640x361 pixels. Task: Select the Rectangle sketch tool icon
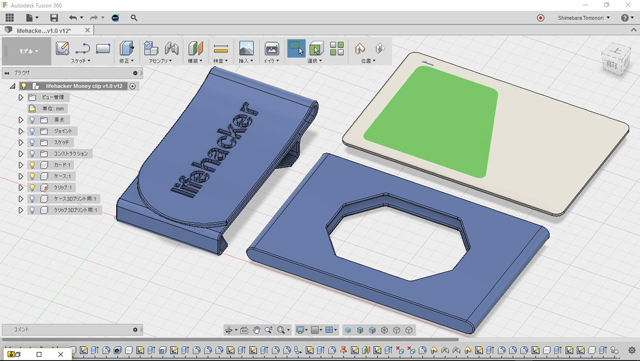pos(103,49)
